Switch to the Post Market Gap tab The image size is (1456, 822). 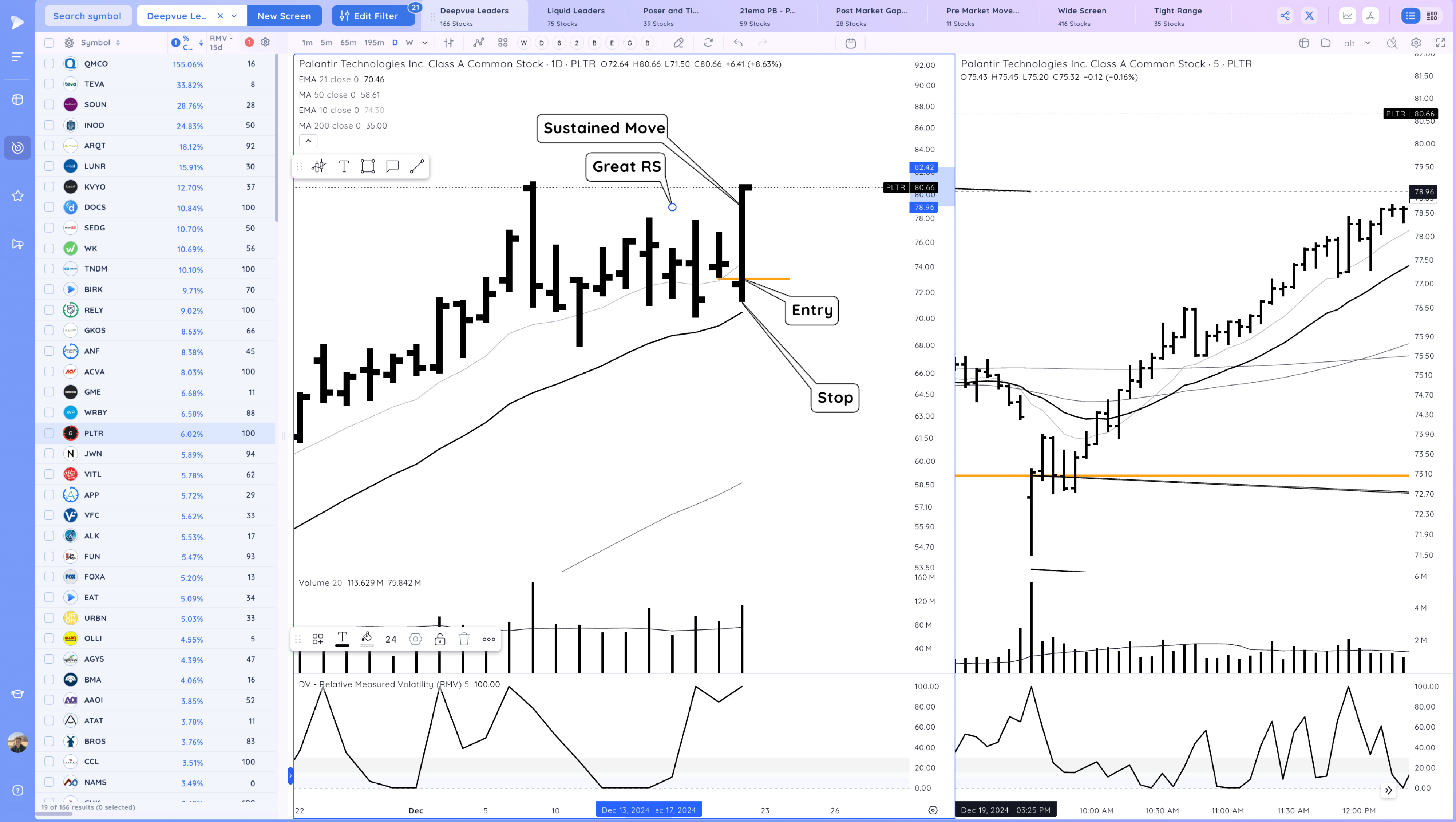pos(871,16)
